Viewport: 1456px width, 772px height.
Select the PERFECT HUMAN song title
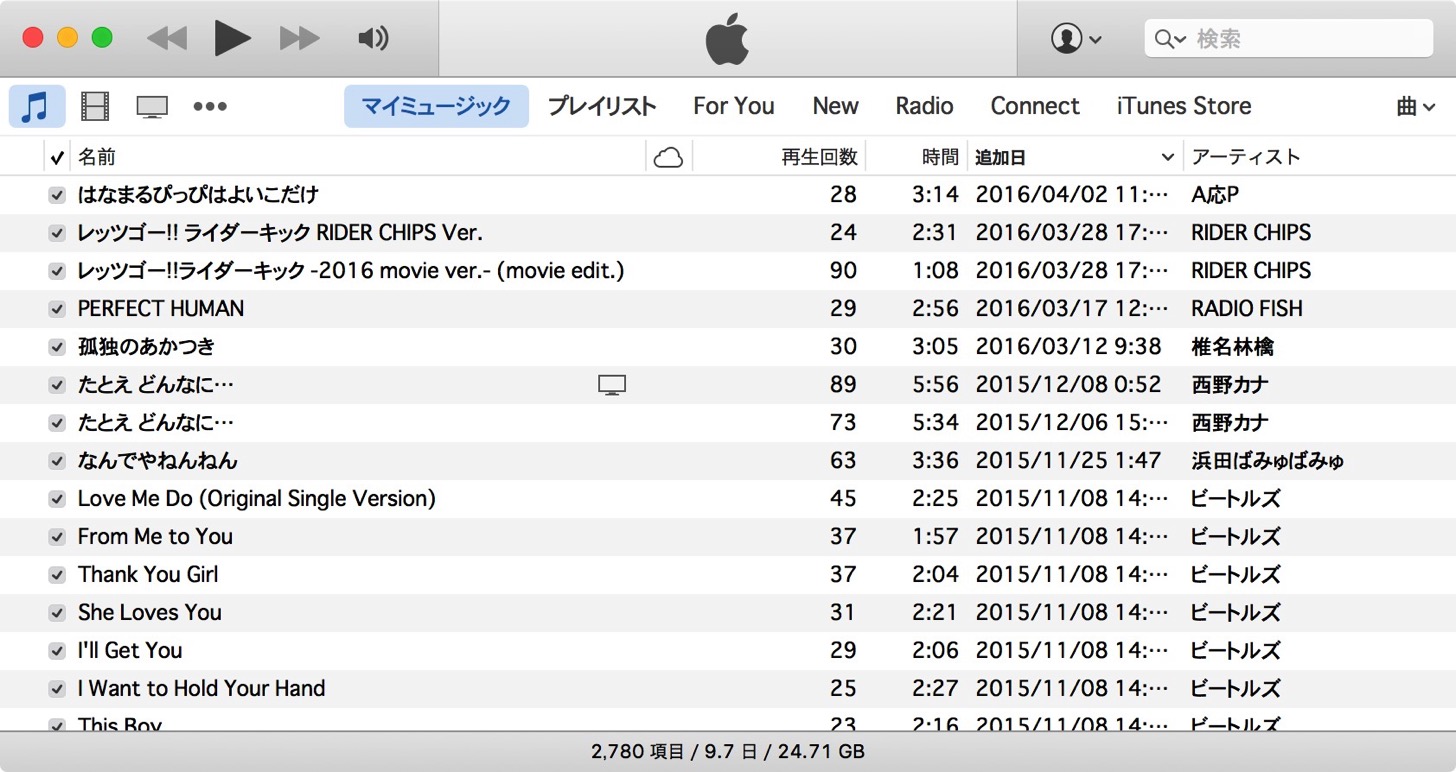coord(161,308)
